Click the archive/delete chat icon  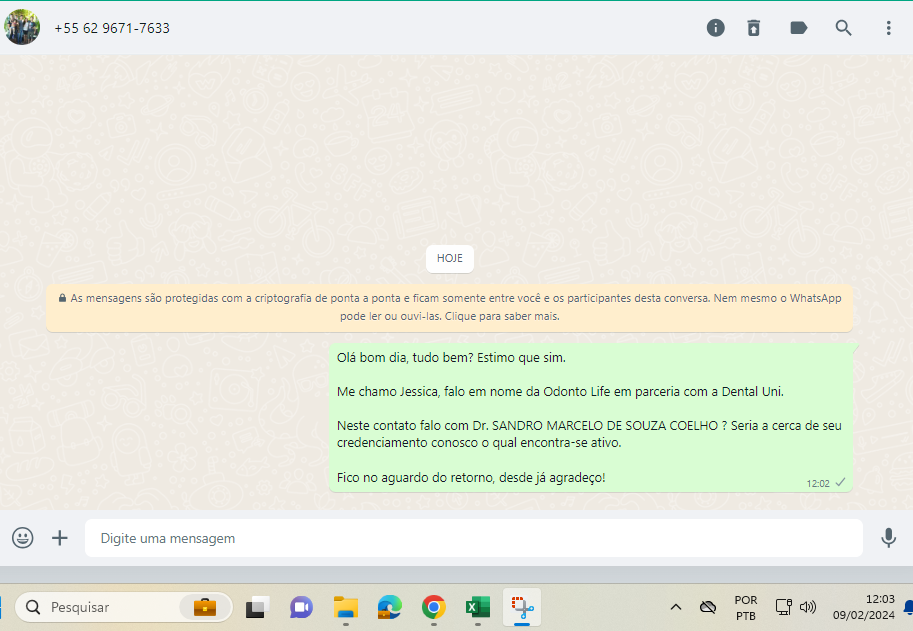pos(753,27)
